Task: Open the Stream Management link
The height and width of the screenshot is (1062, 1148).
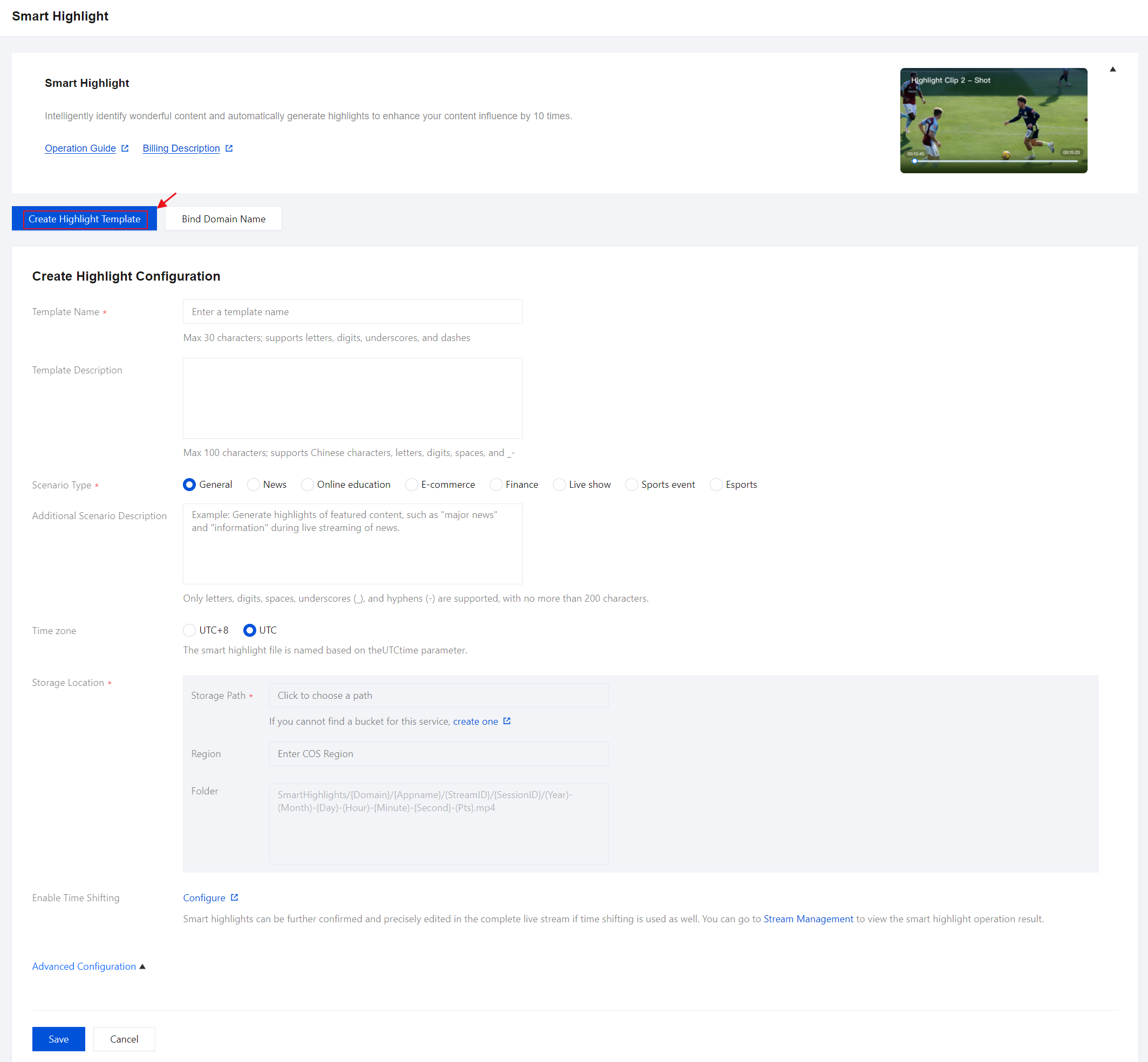Action: (808, 919)
